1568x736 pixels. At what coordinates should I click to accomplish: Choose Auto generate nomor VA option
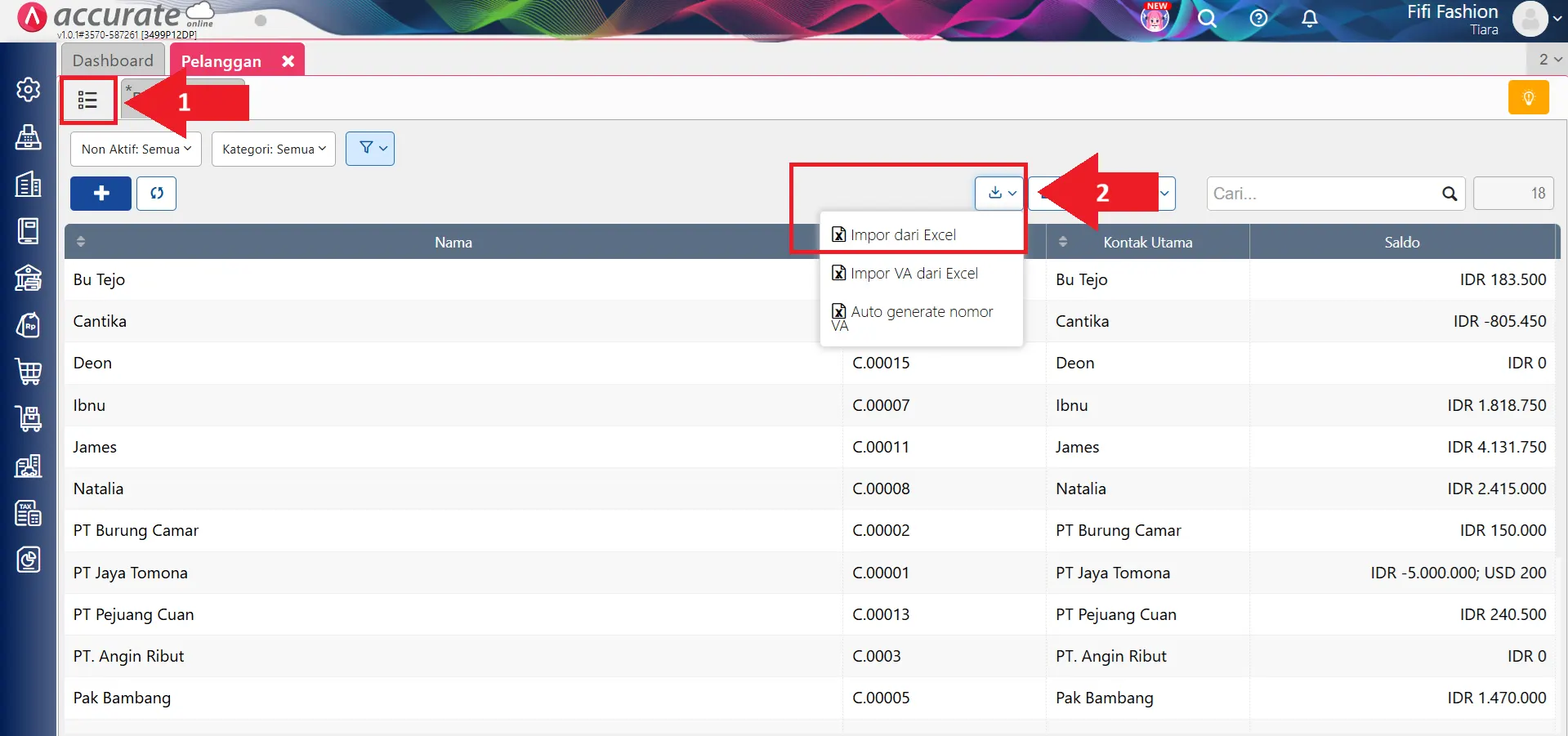click(x=921, y=312)
